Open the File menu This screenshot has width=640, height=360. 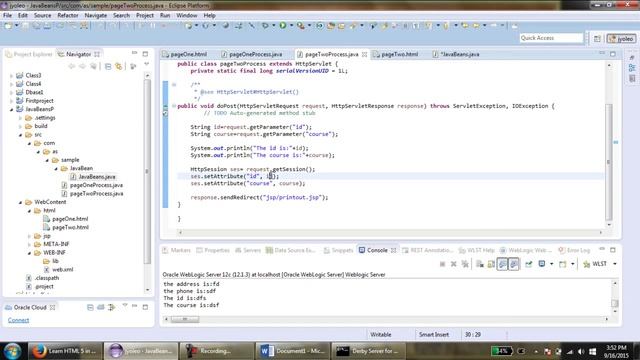coord(7,16)
